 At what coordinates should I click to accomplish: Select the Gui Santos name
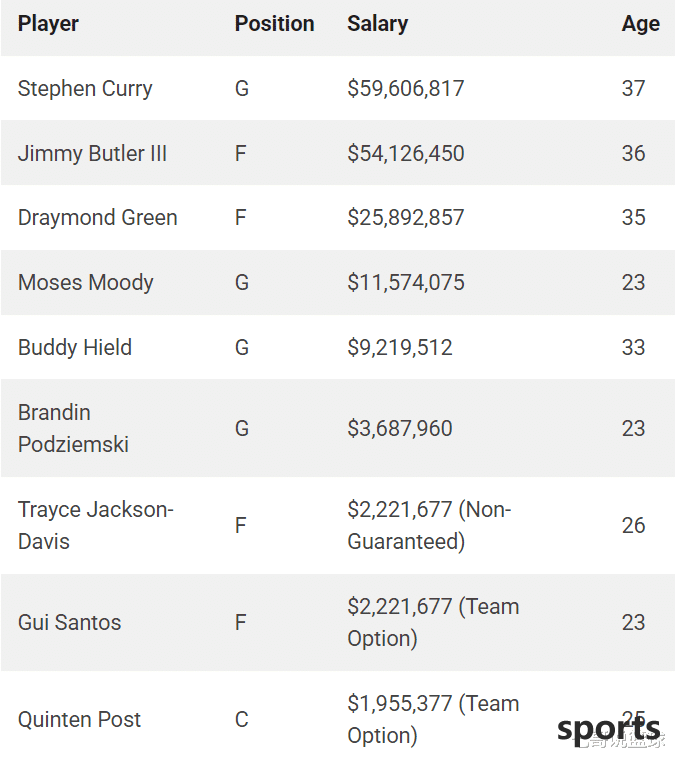coord(69,622)
